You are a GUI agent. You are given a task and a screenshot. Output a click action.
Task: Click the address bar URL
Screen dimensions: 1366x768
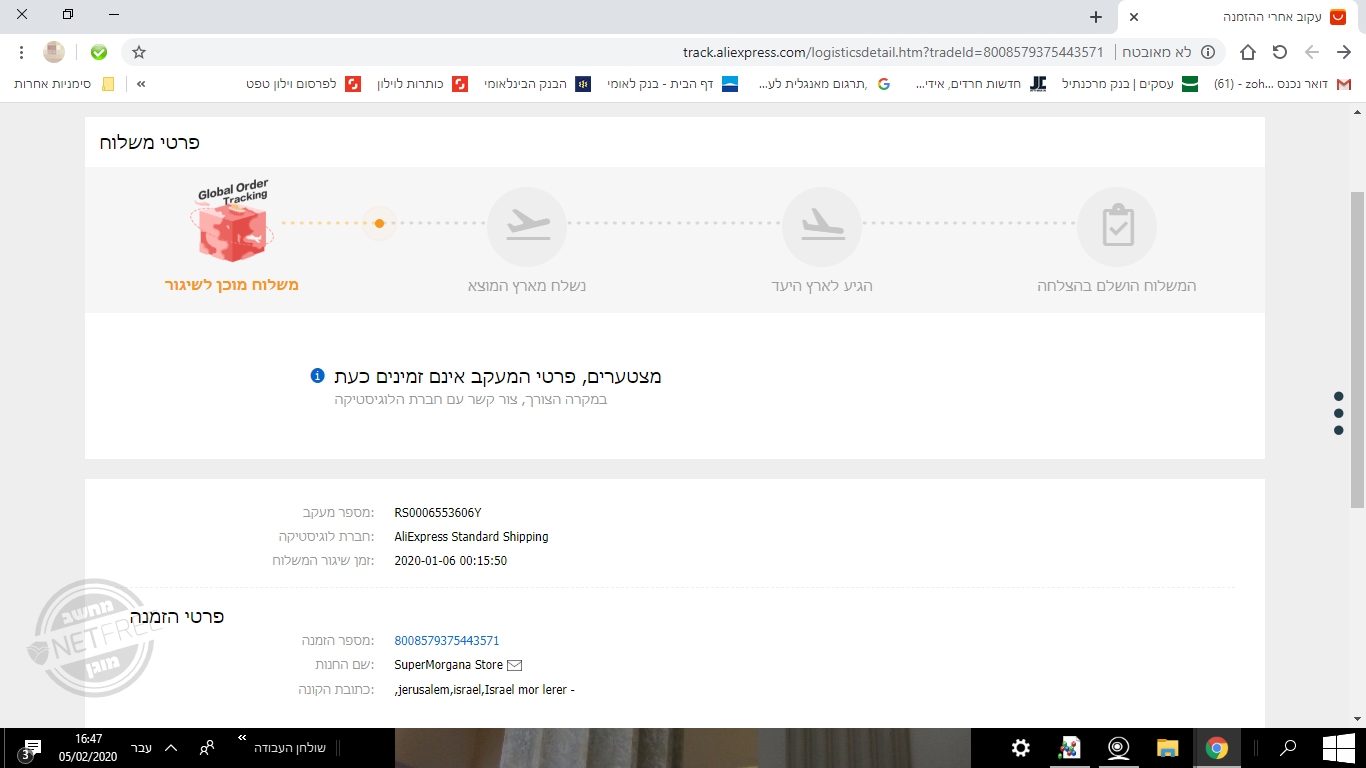pyautogui.click(x=893, y=52)
